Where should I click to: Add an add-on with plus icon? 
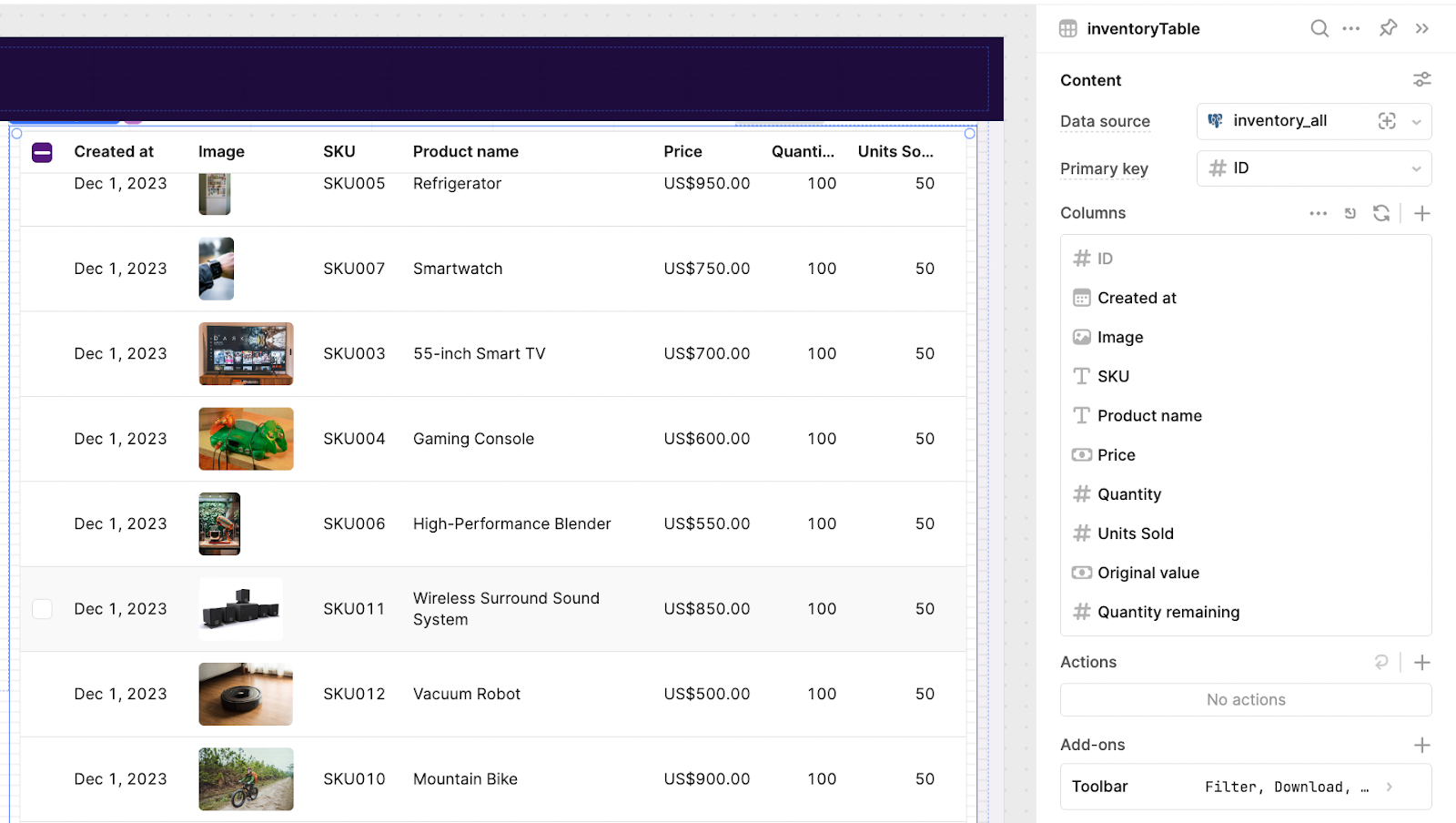point(1422,746)
